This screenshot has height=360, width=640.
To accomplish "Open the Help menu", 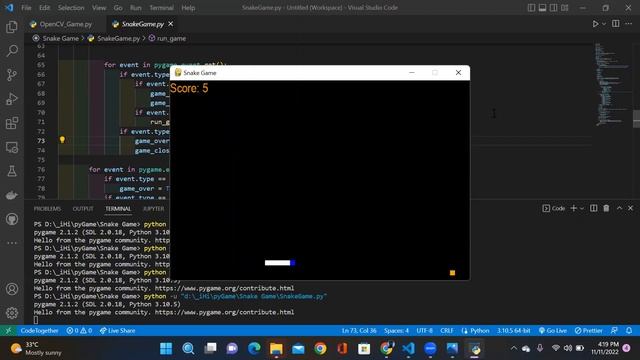I will 188,8.
